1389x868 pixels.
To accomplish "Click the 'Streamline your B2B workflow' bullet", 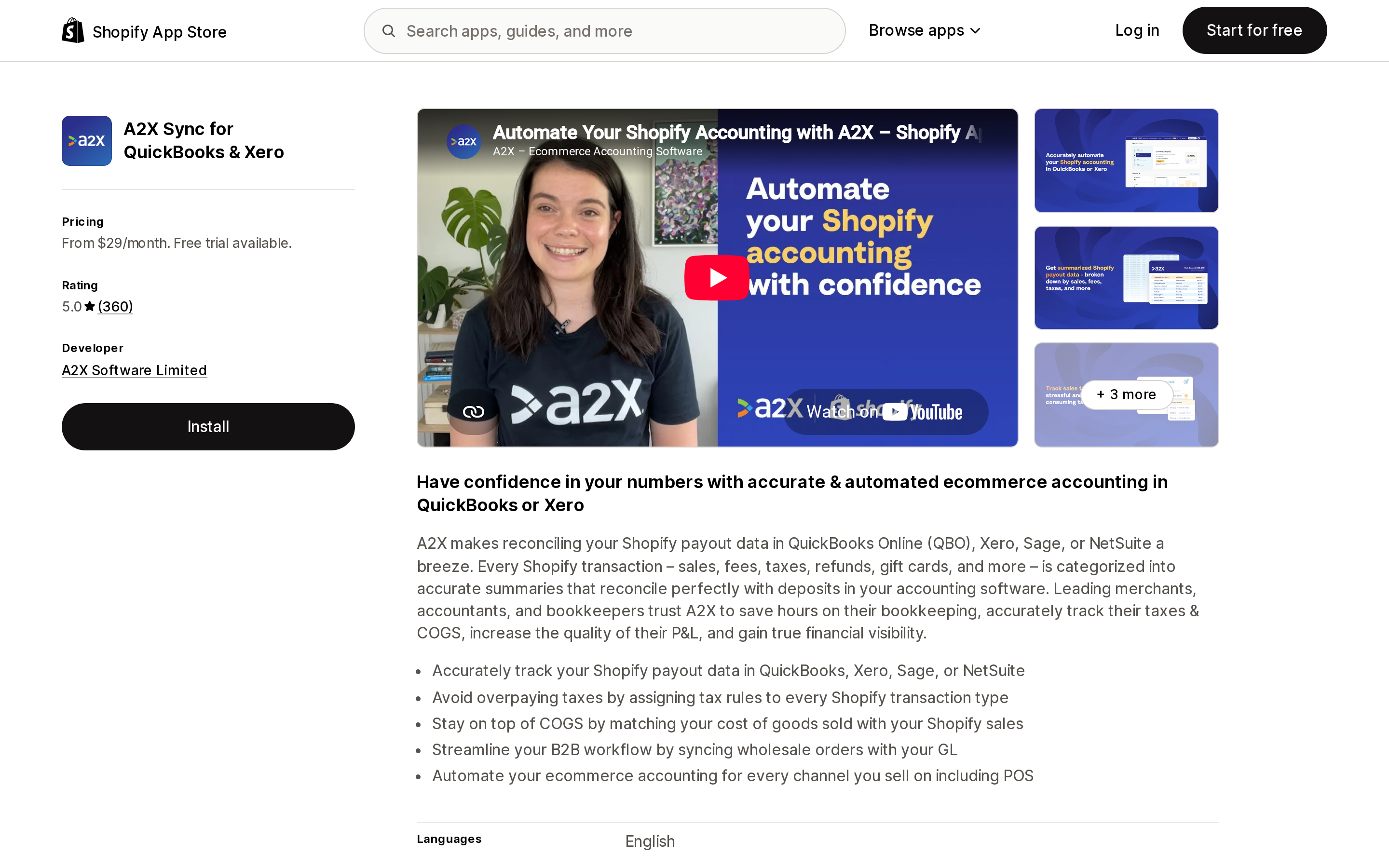I will tap(694, 750).
